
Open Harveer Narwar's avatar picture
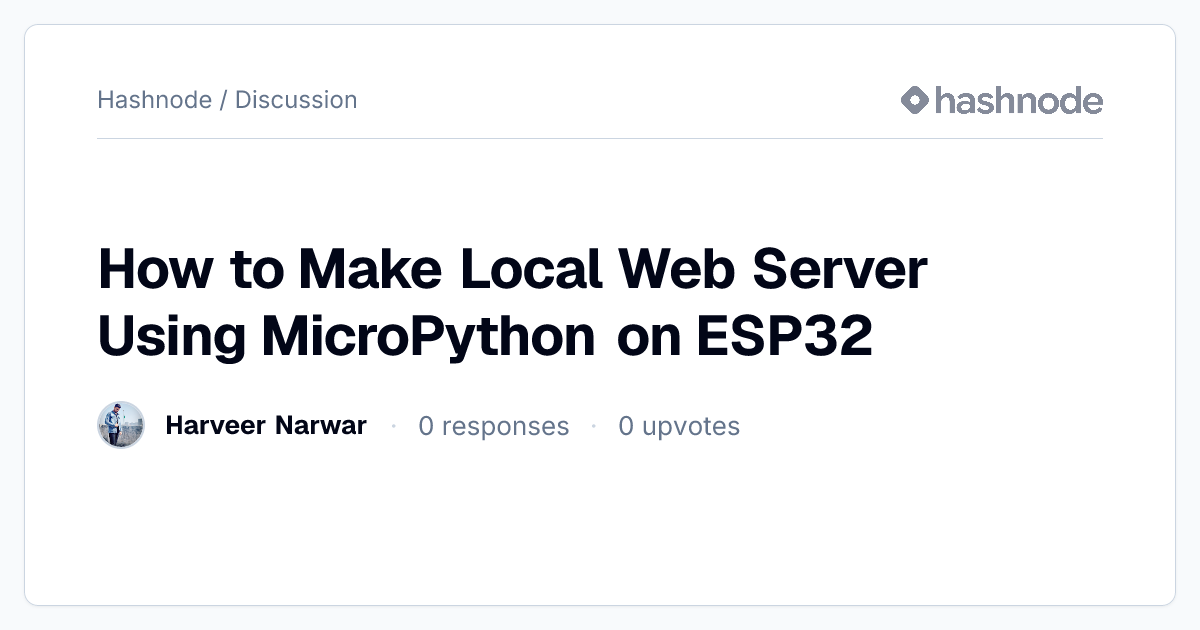point(121,425)
